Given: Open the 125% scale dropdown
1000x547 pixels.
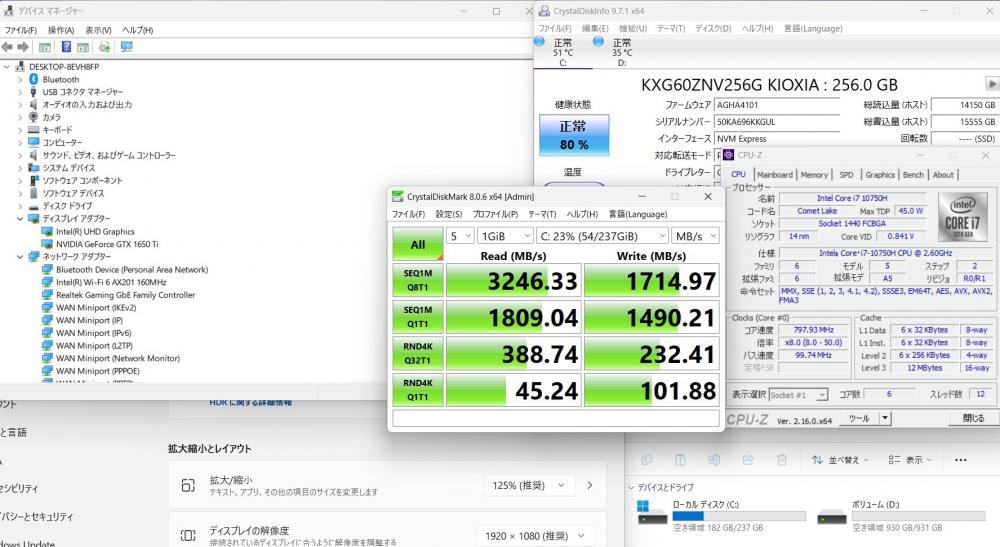Looking at the screenshot, I should pos(529,485).
